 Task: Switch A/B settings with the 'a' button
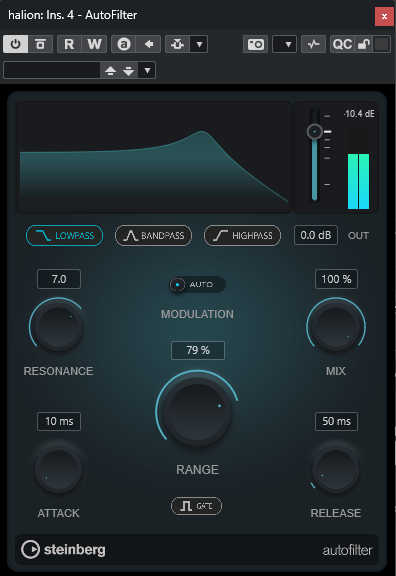123,44
